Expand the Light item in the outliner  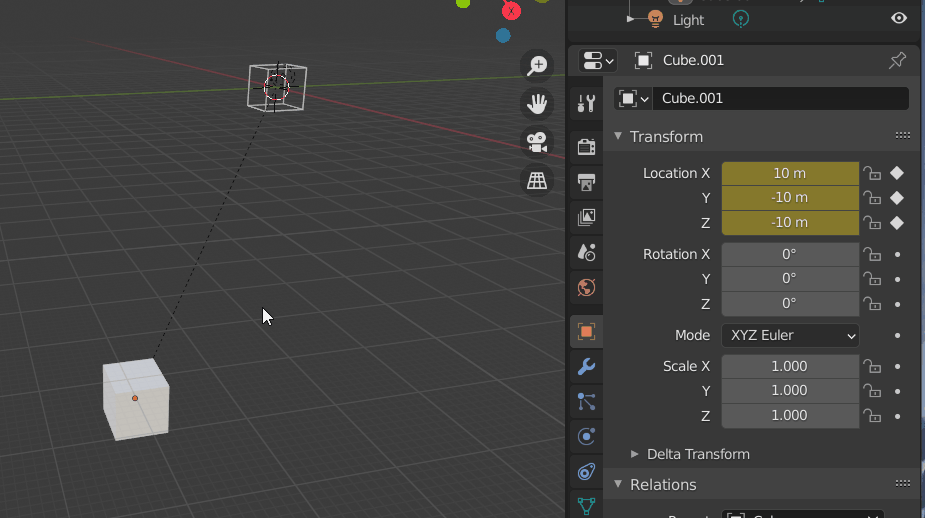[630, 19]
